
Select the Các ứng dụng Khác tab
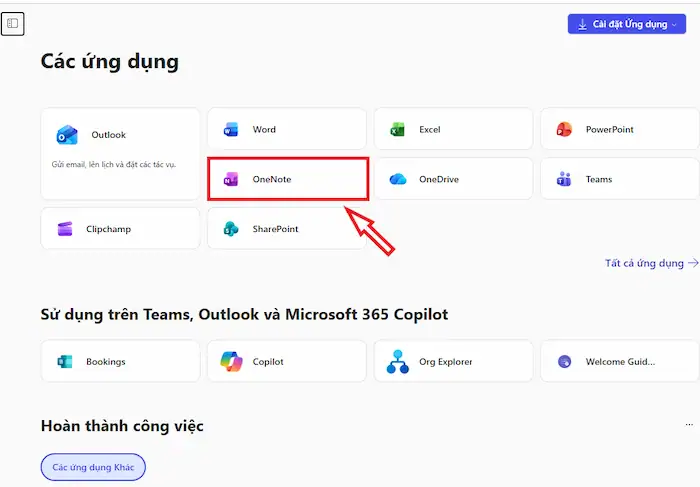click(x=93, y=467)
